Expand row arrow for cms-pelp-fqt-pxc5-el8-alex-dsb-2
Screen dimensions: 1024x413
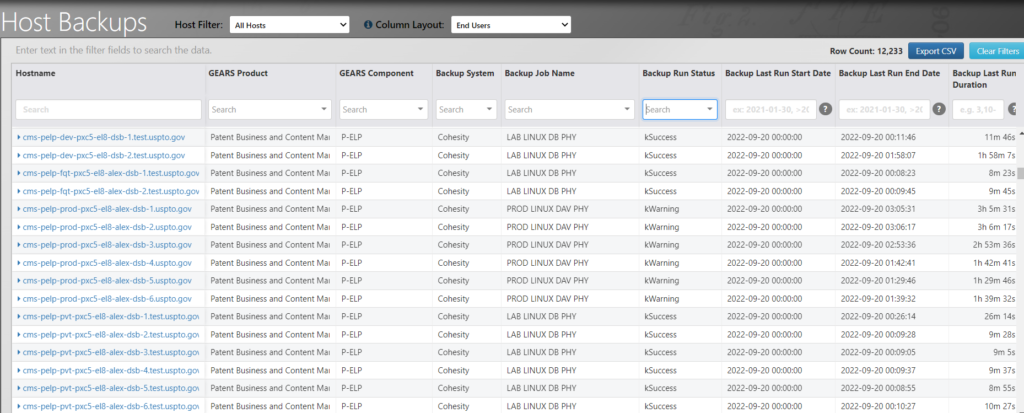click(19, 191)
